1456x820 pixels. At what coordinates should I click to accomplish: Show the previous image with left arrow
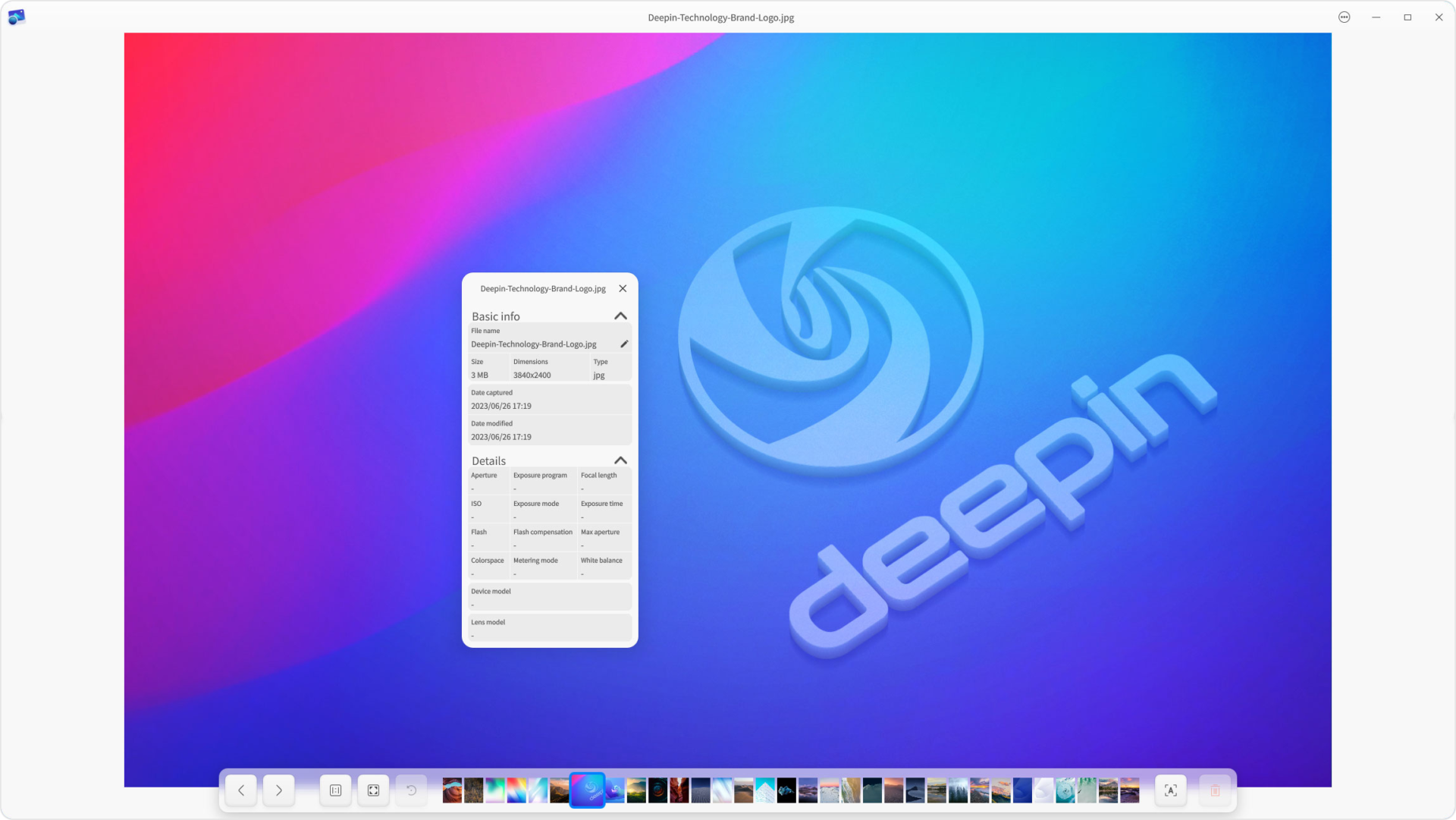coord(241,790)
